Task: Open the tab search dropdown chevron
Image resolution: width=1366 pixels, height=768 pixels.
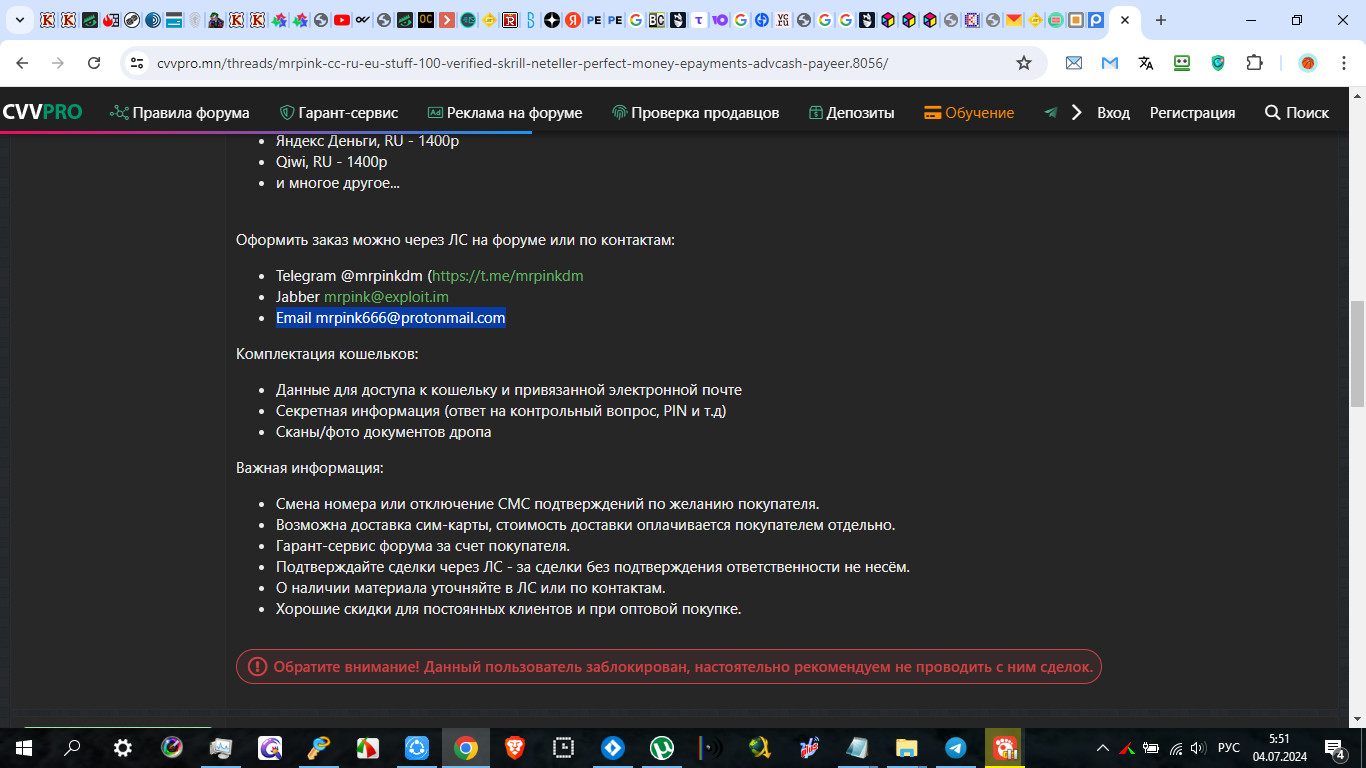Action: click(18, 20)
